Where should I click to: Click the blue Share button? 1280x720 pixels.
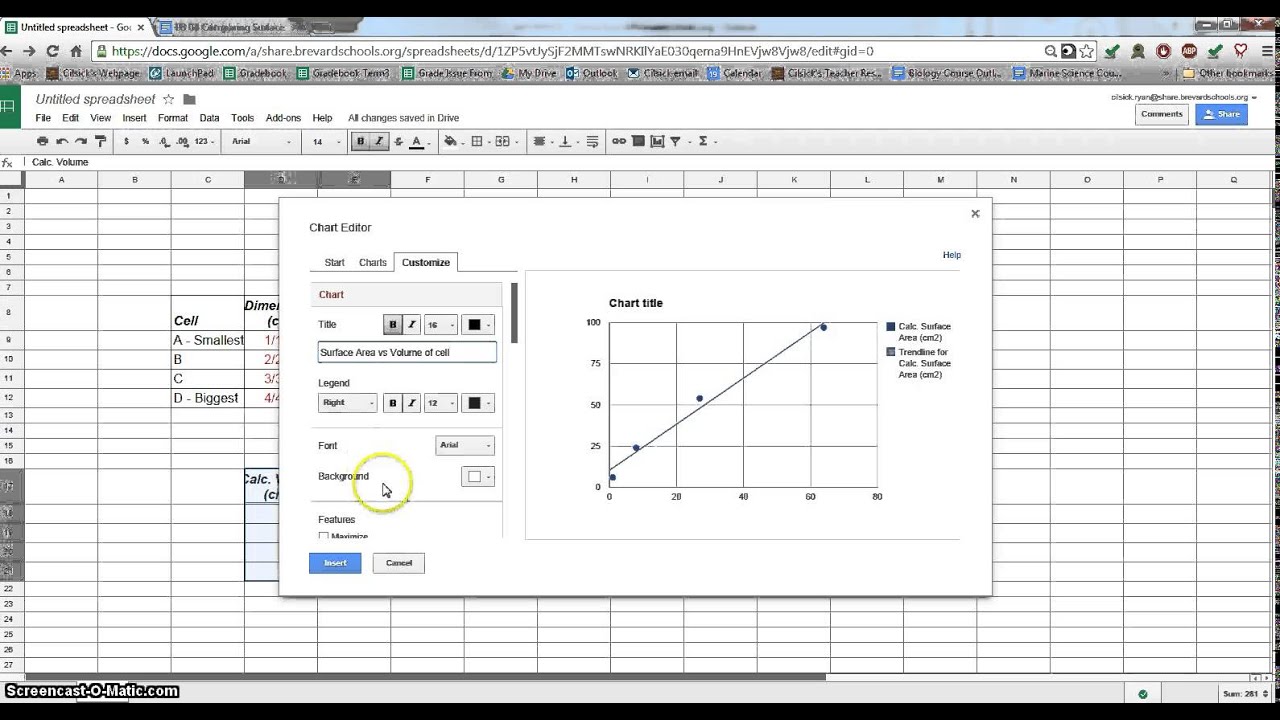(1221, 114)
